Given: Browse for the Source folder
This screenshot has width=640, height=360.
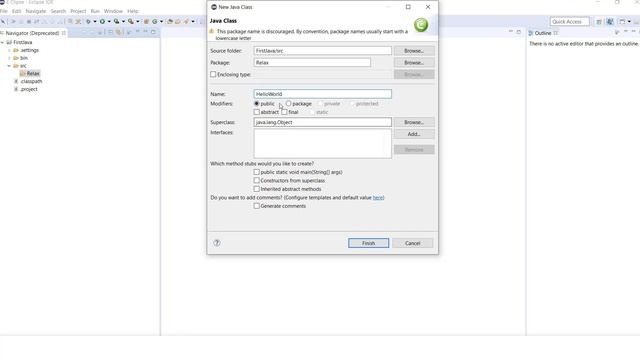Looking at the screenshot, I should pyautogui.click(x=414, y=51).
